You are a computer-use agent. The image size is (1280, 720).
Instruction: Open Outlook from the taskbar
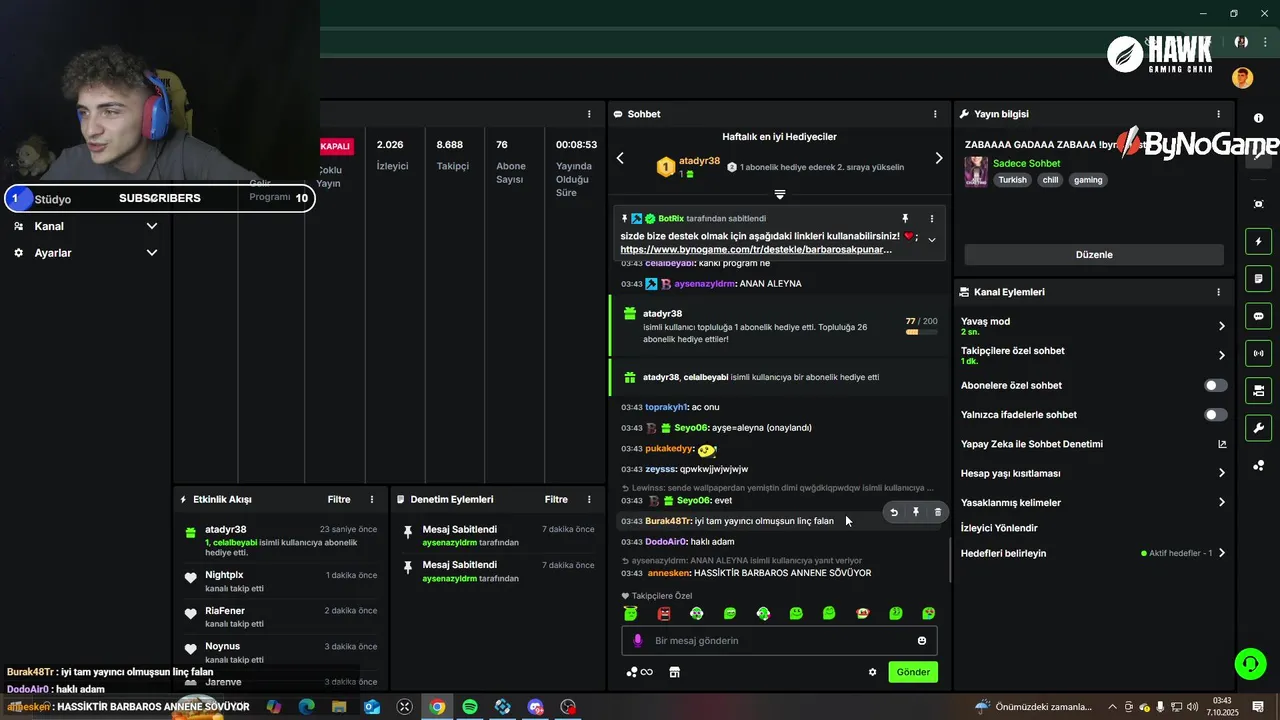point(372,707)
